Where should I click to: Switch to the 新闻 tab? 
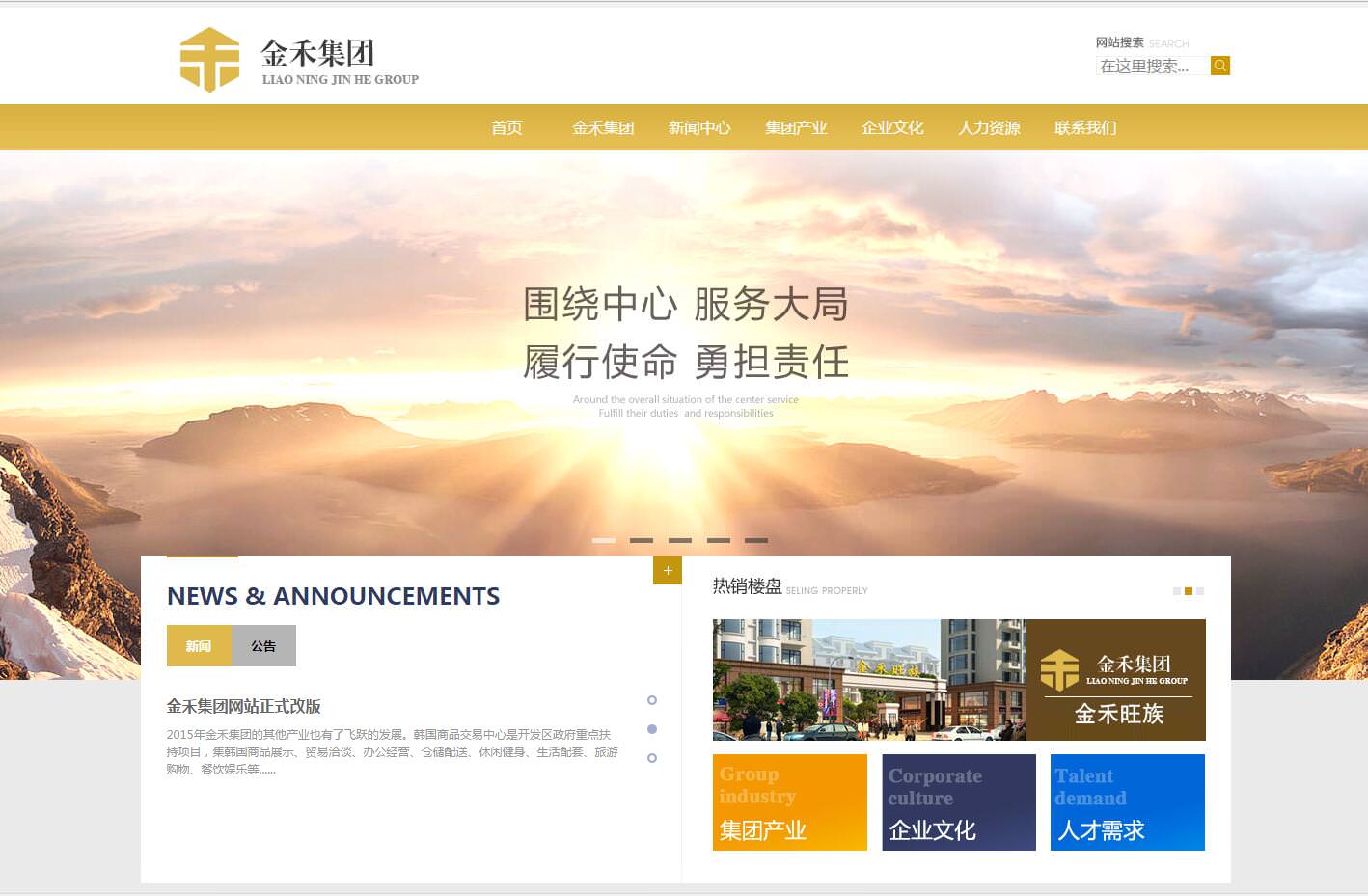point(199,646)
